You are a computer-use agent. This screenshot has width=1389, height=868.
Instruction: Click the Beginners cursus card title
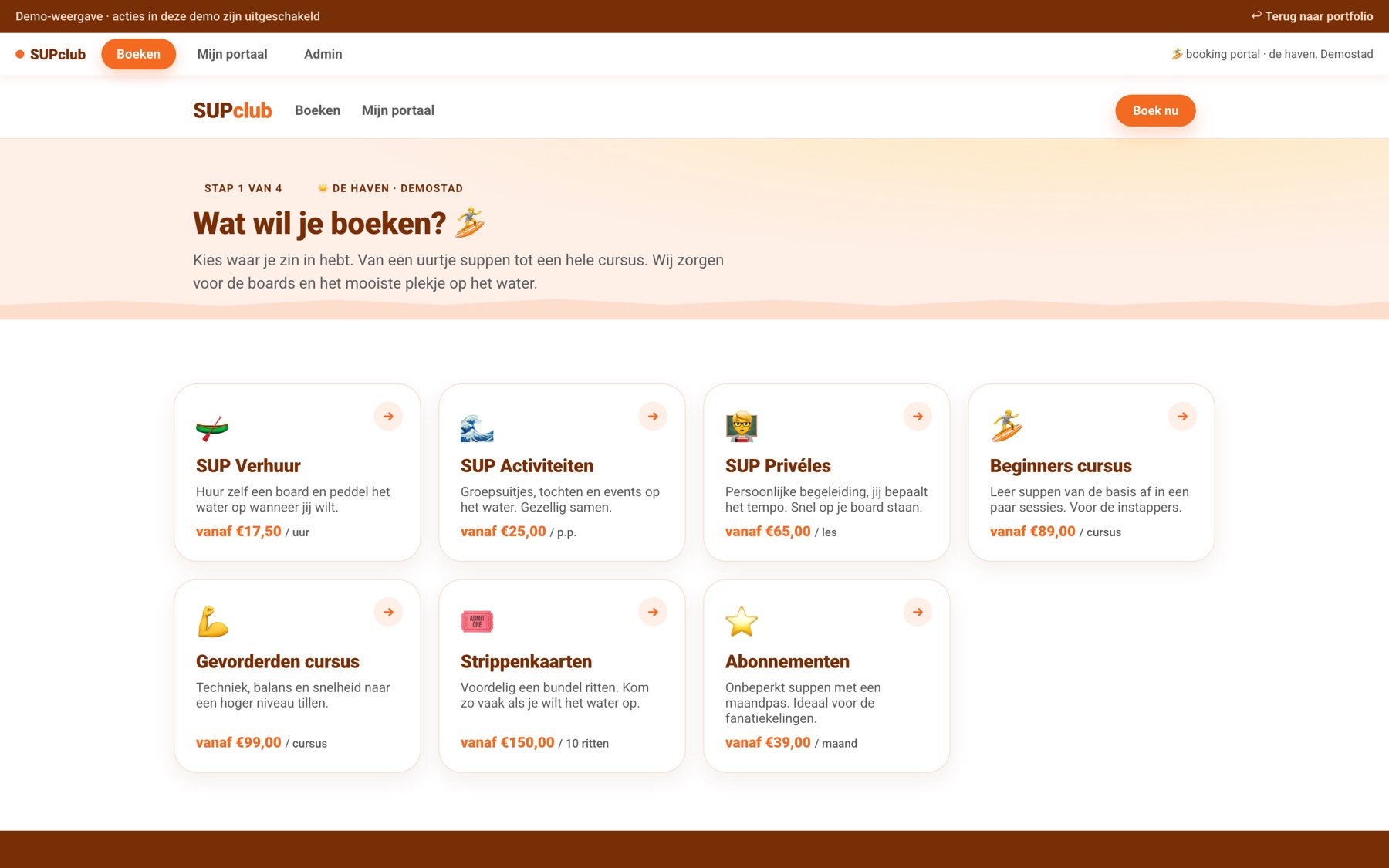click(x=1061, y=466)
